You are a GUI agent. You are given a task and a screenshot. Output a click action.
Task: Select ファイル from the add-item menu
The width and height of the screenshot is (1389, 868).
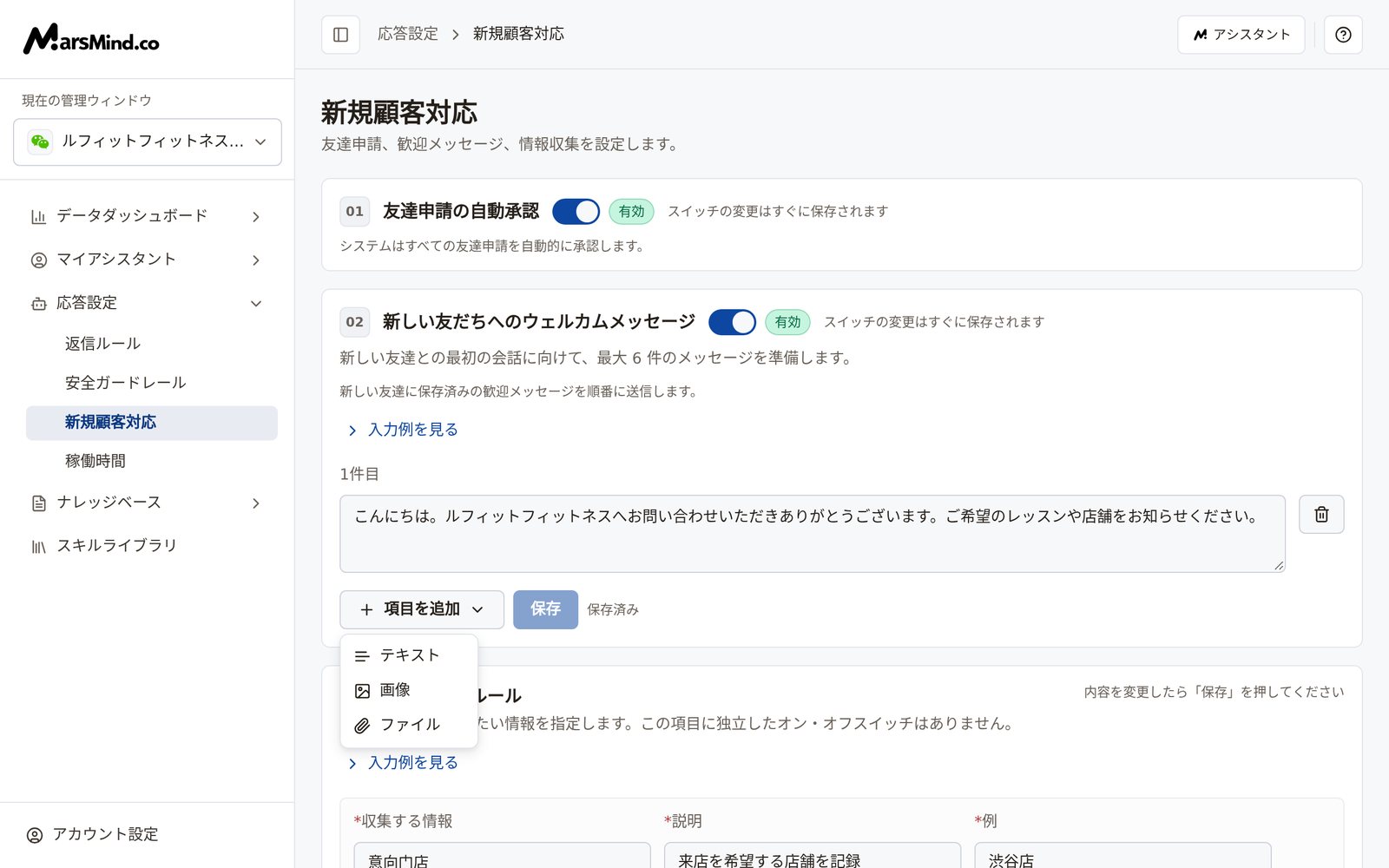[x=409, y=725]
